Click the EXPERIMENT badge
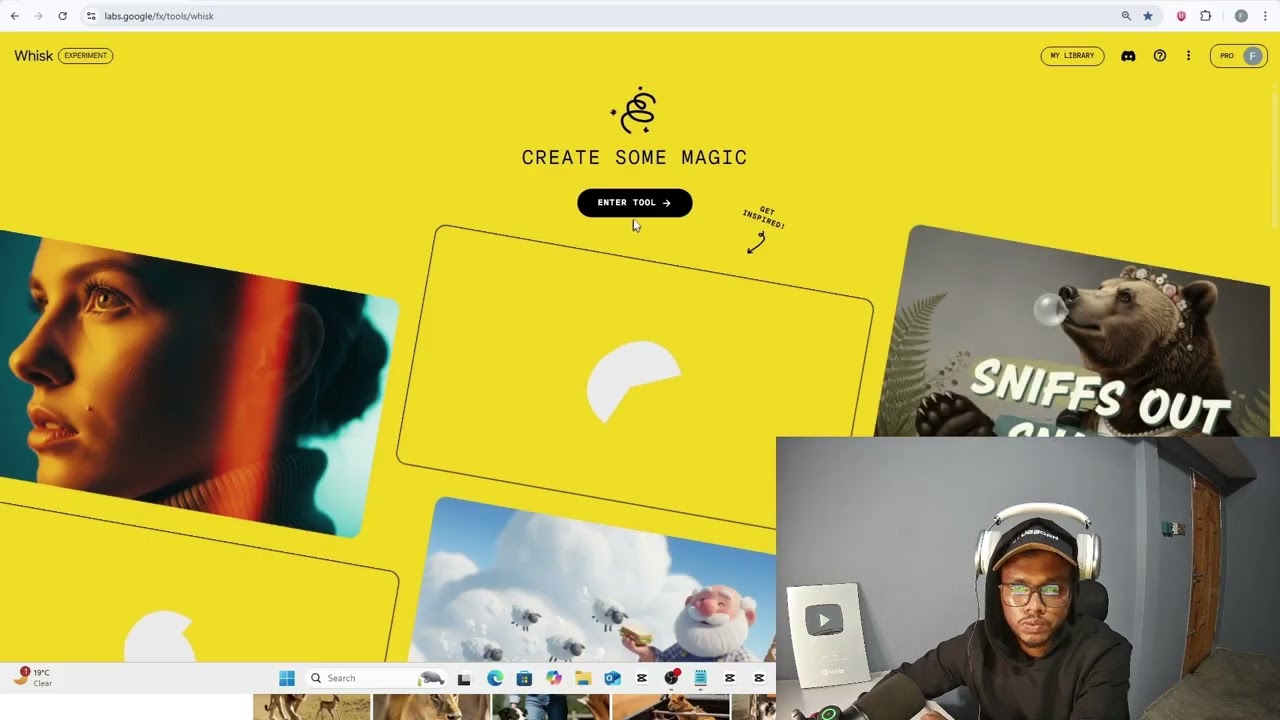Screen dimensions: 1280x720 point(86,56)
